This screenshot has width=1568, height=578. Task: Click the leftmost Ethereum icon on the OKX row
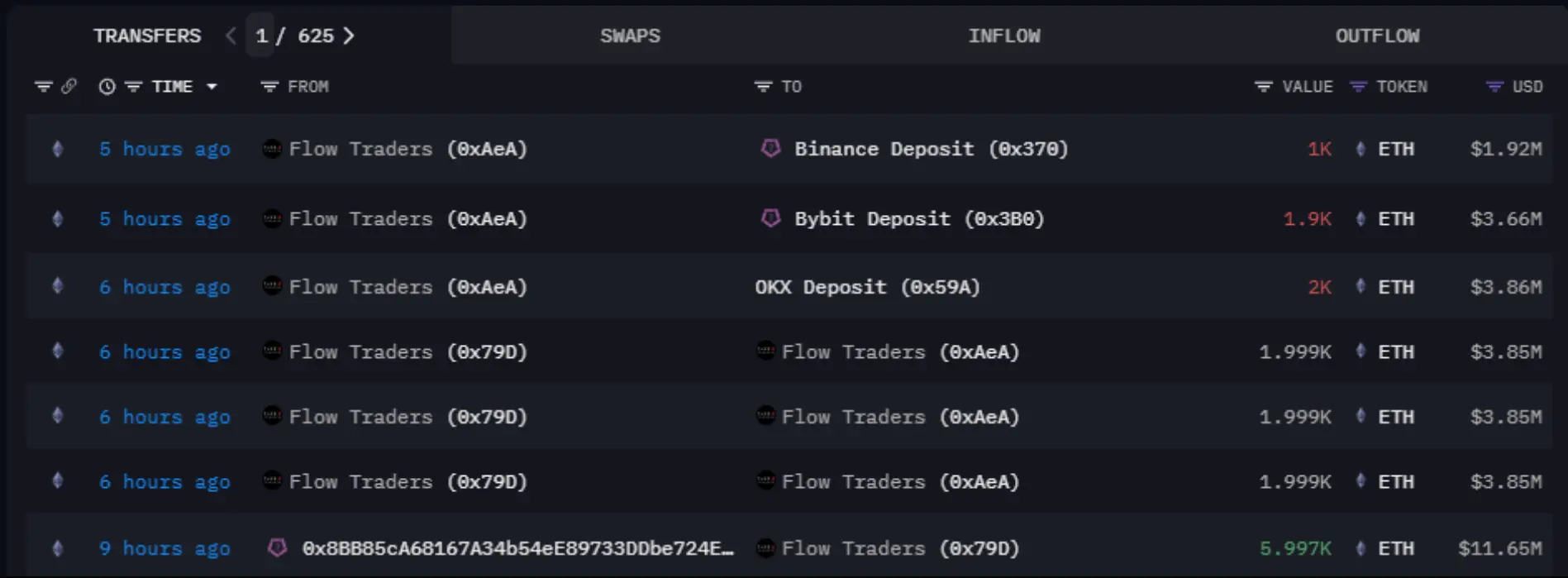pos(57,286)
